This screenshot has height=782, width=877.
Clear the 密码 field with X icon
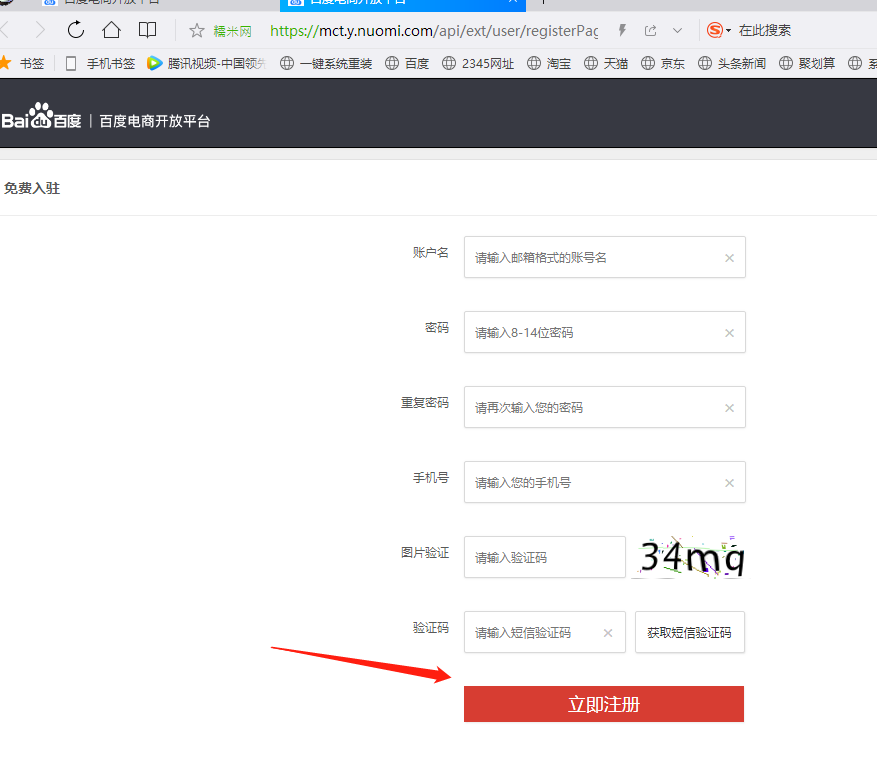729,333
